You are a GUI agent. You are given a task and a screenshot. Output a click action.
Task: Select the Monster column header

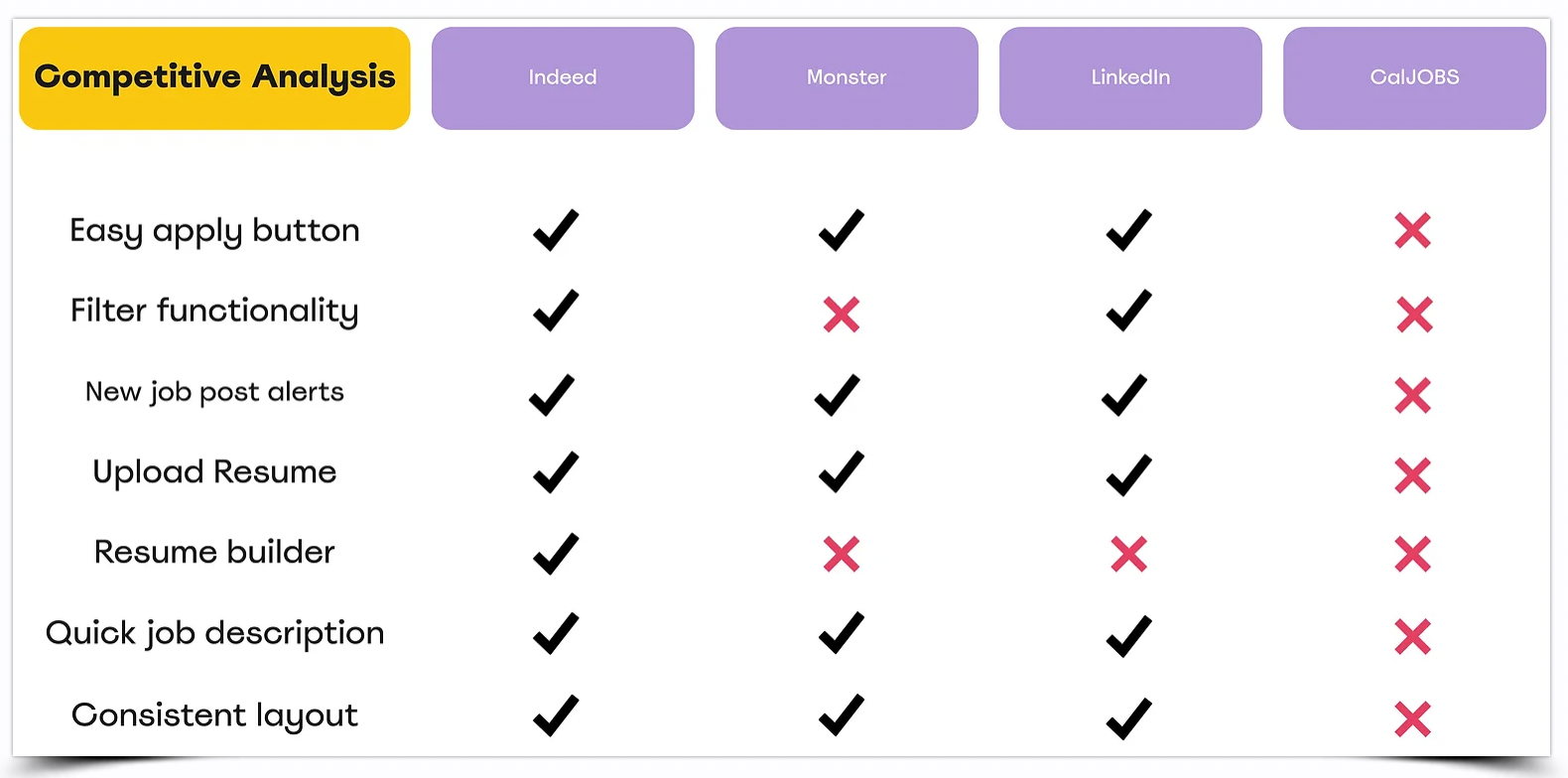pyautogui.click(x=847, y=78)
